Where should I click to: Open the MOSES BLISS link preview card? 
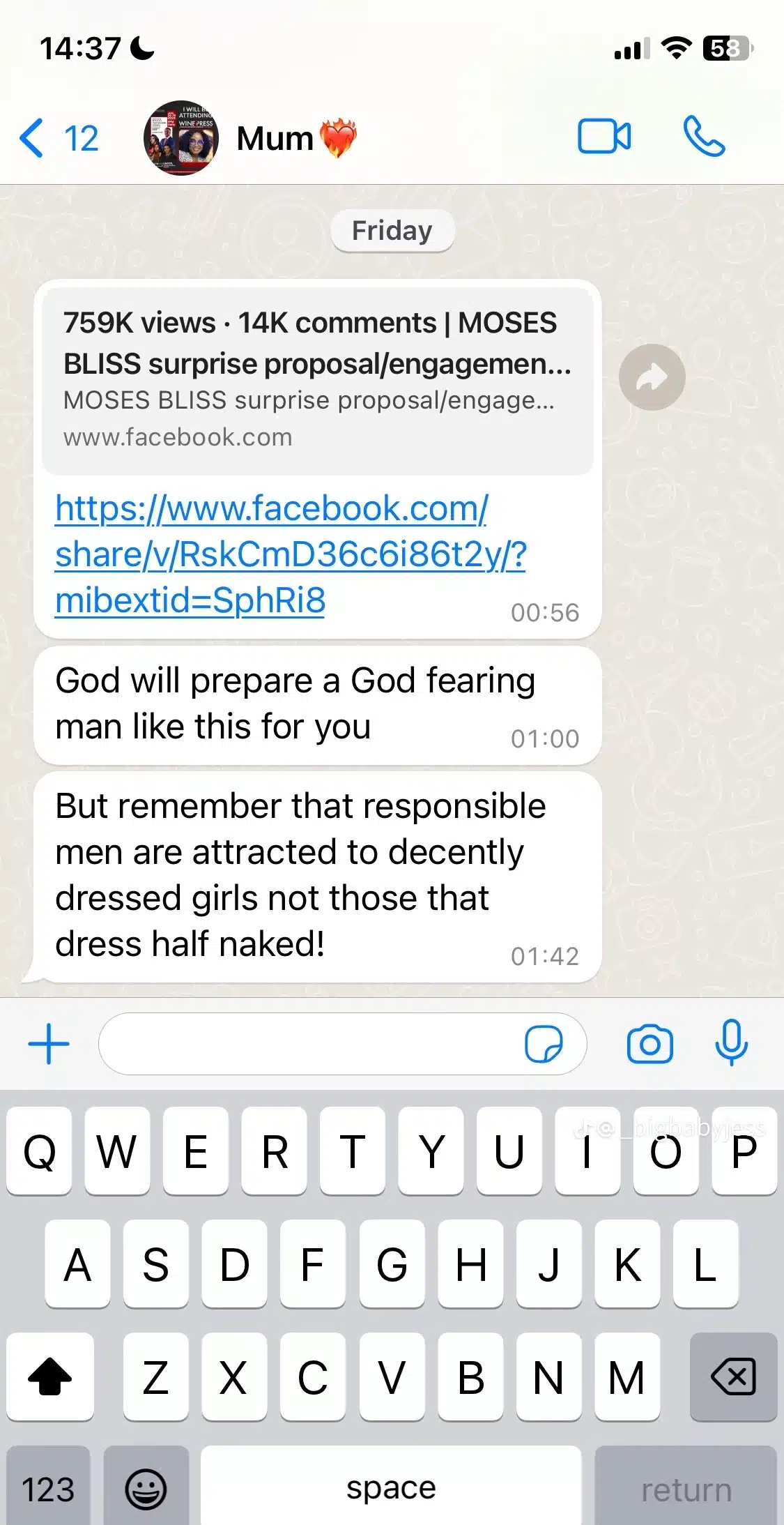pos(318,380)
